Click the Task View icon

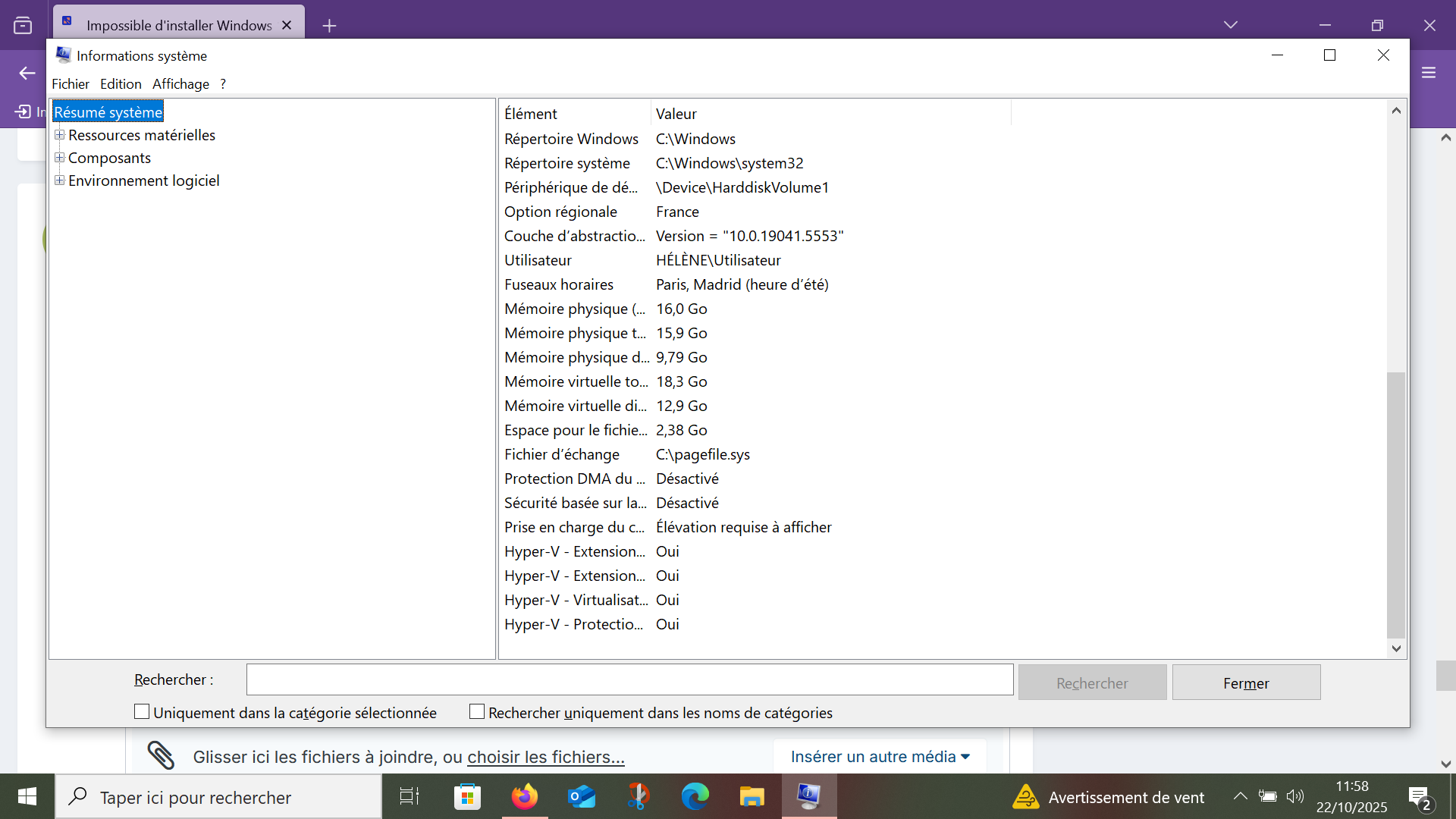pos(409,796)
